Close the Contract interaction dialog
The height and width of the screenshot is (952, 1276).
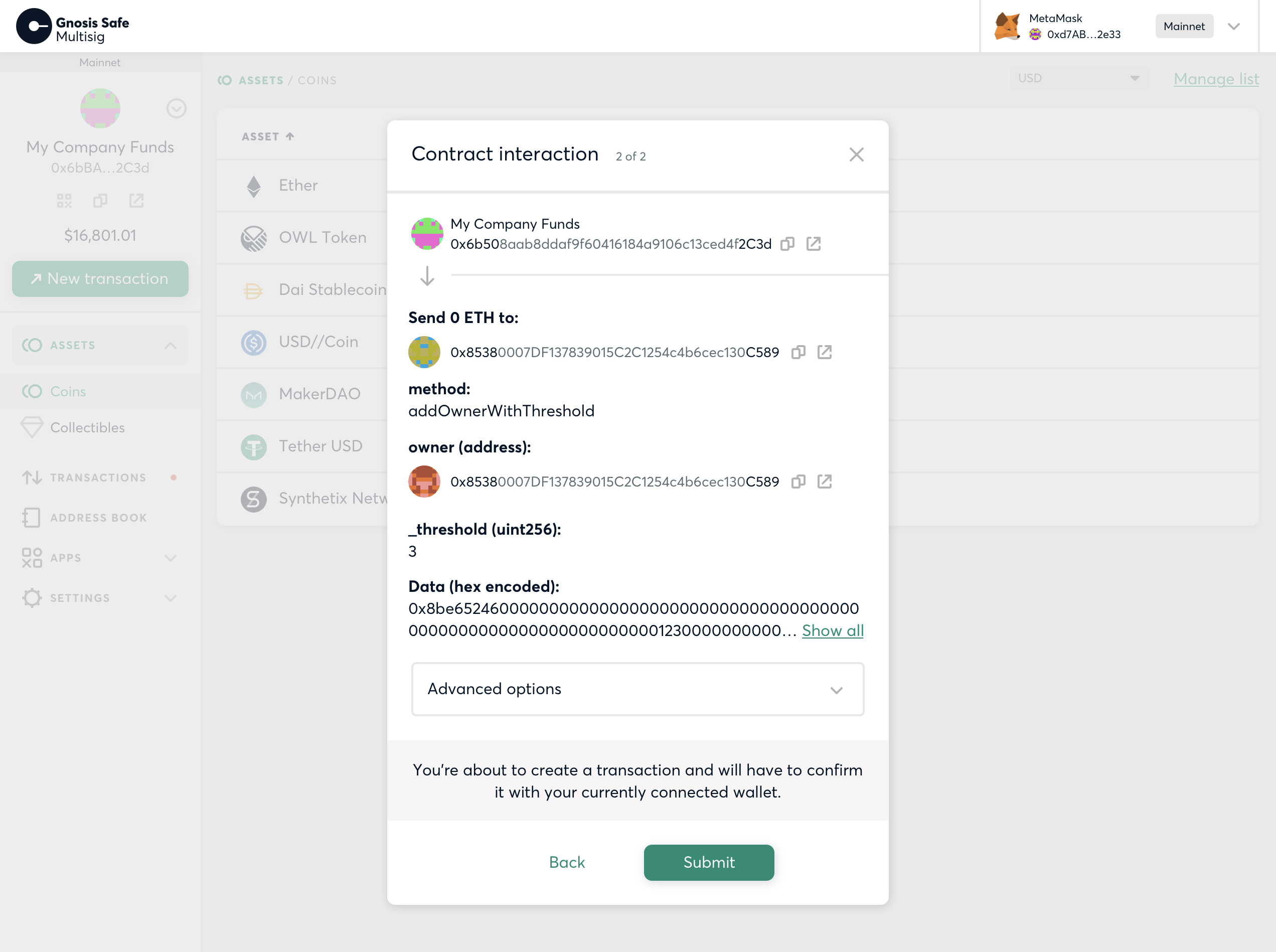856,154
